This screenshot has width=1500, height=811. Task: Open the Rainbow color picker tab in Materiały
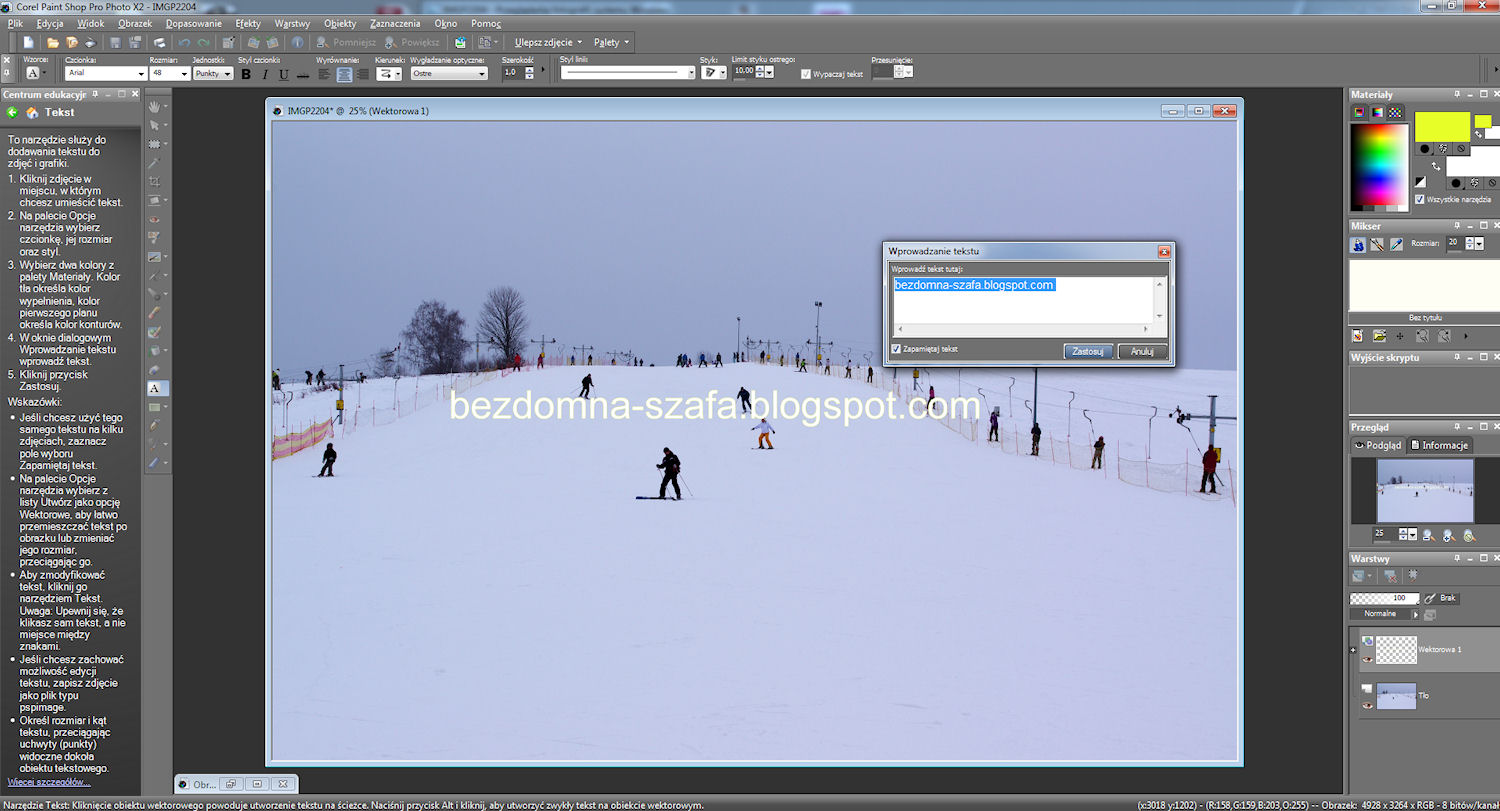point(1377,112)
